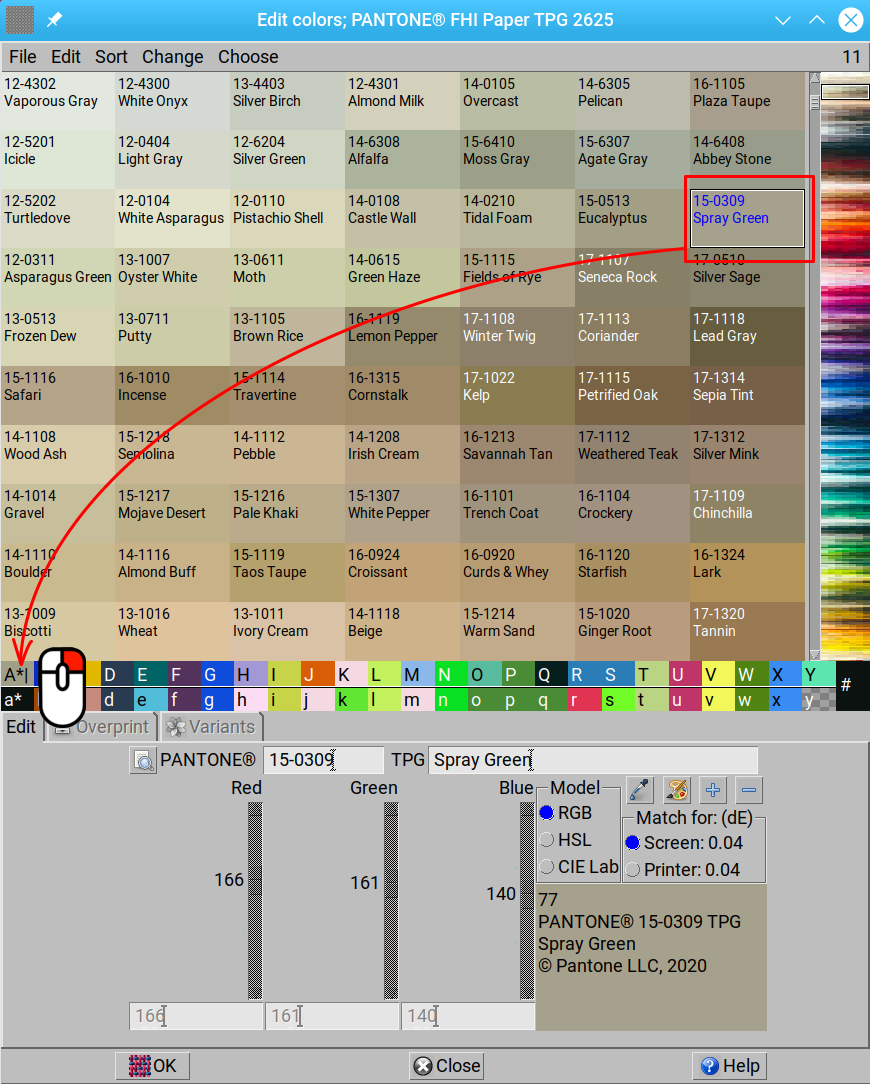Screen dimensions: 870x1084
Task: Click the weave pattern icon in title bar
Action: pos(20,19)
